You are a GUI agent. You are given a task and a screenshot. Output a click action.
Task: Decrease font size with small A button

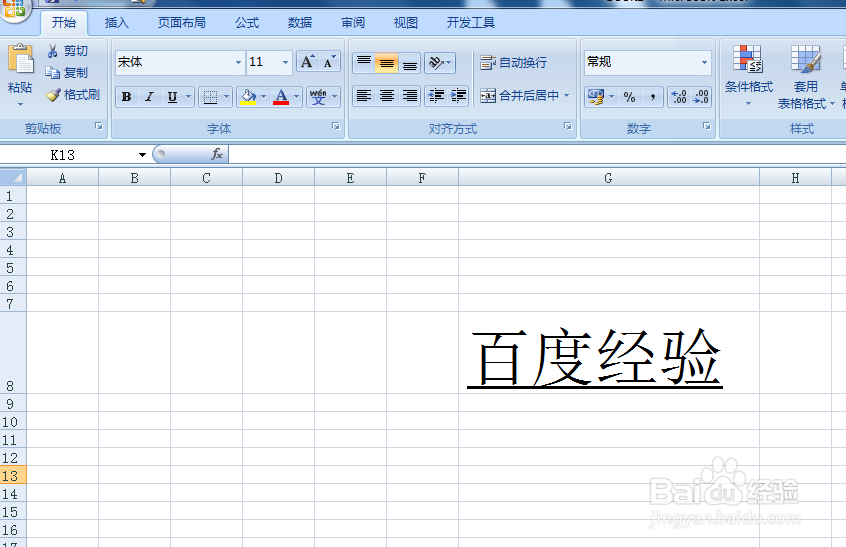[x=329, y=62]
